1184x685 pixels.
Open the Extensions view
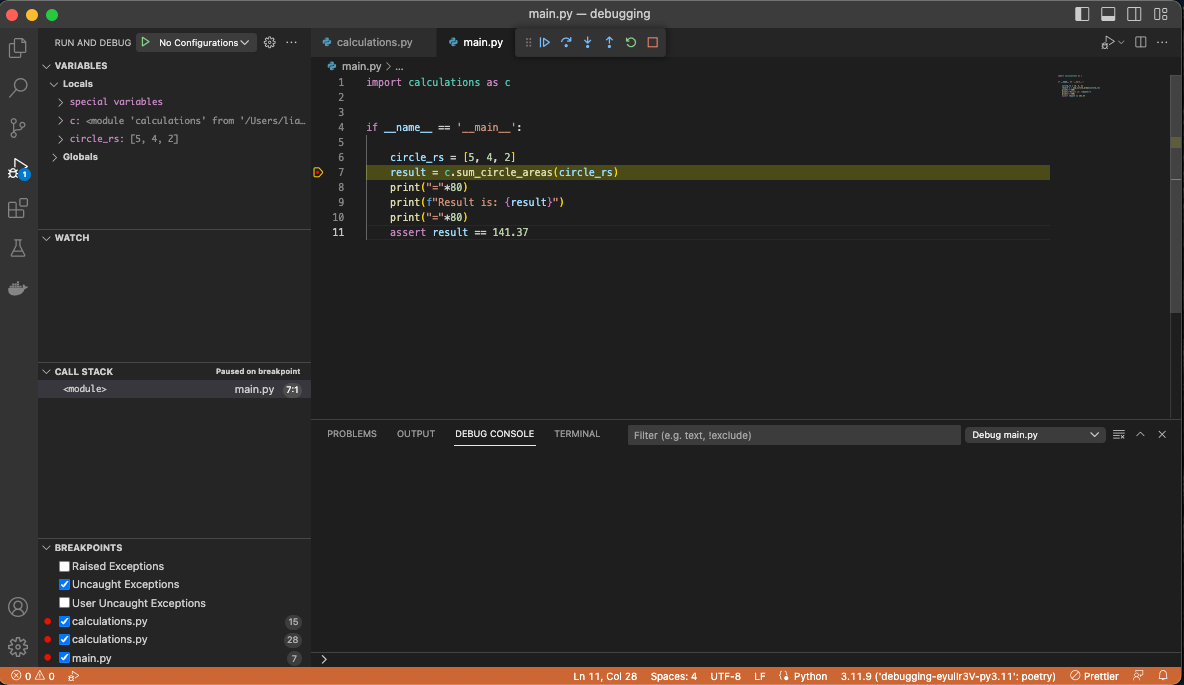pos(17,209)
